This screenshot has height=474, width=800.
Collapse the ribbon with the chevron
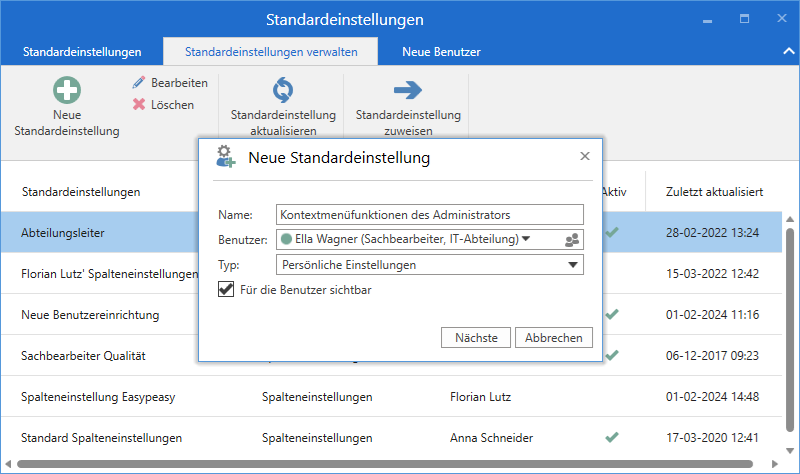[786, 51]
